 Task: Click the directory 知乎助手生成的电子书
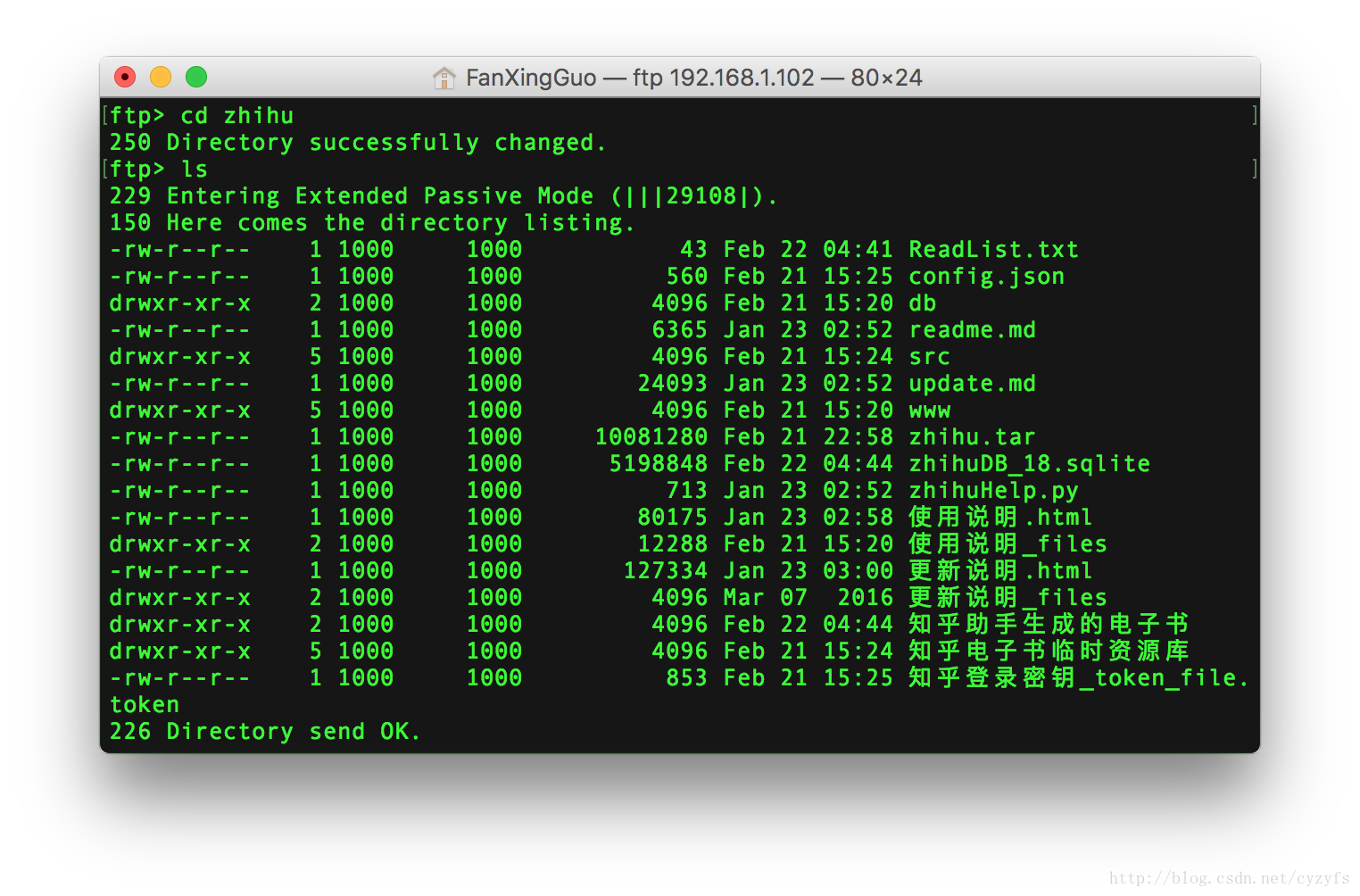coord(1049,625)
